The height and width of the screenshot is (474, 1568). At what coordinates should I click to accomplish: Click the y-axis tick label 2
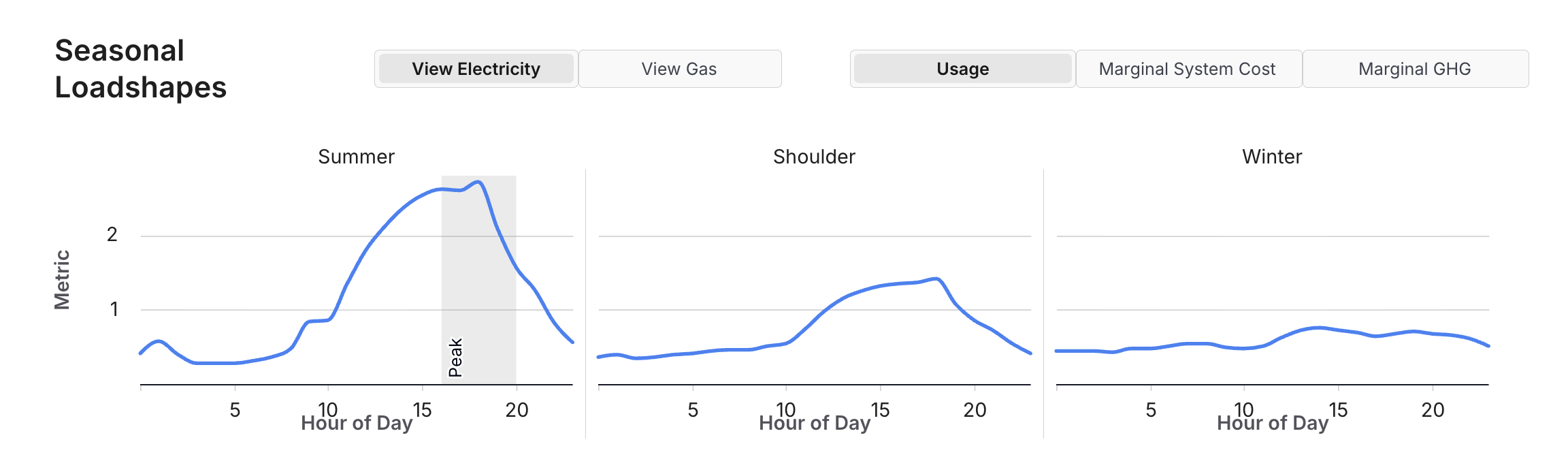[x=112, y=235]
